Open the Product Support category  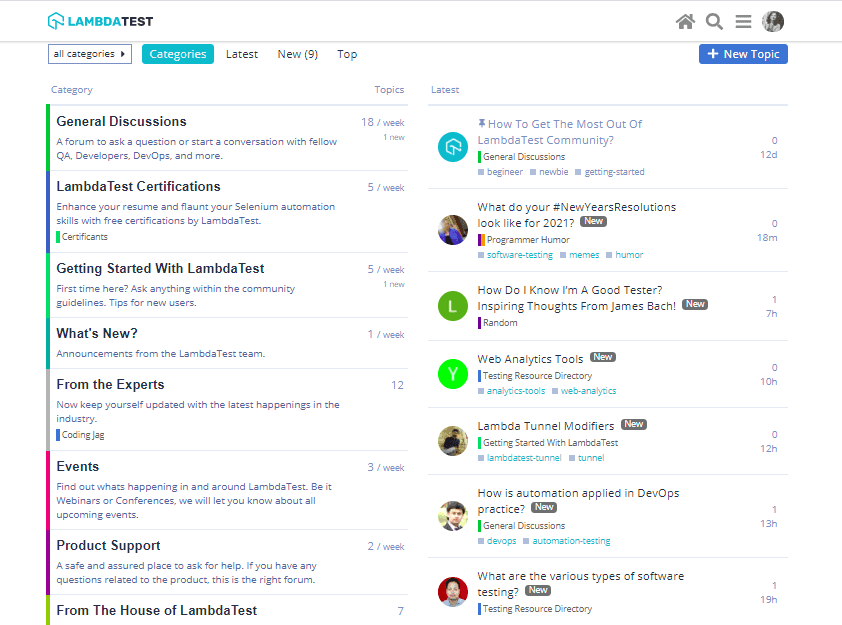[108, 546]
